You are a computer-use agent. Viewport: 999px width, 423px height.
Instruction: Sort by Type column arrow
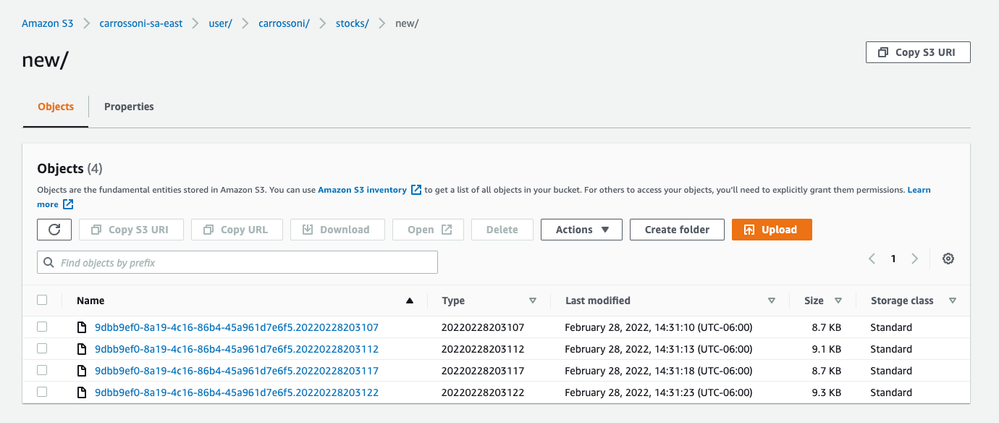[x=533, y=301]
